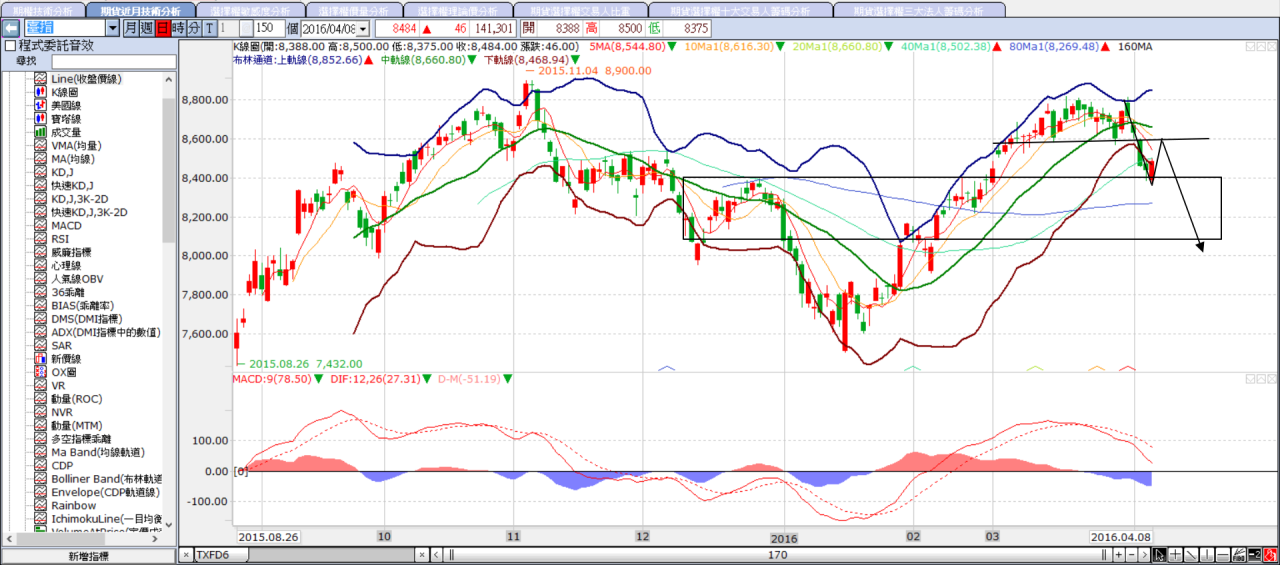
Task: Toggle weekly (週) period button
Action: [x=147, y=29]
